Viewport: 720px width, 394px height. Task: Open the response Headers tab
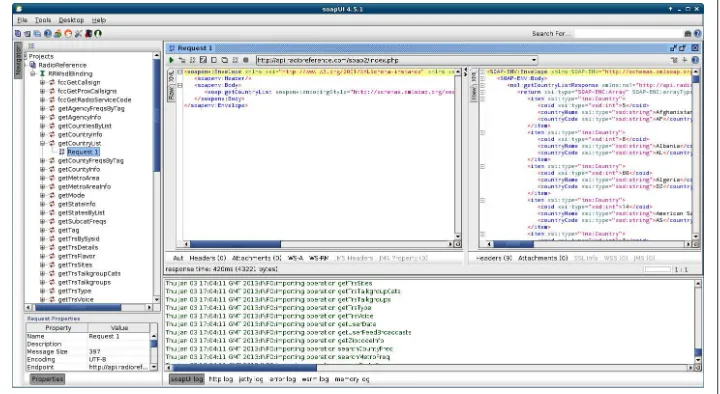tap(494, 258)
